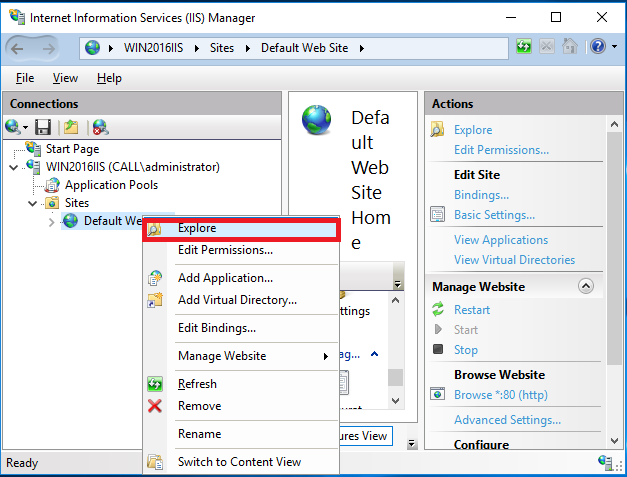Collapse the WIN2016IIS server node

coord(14,167)
